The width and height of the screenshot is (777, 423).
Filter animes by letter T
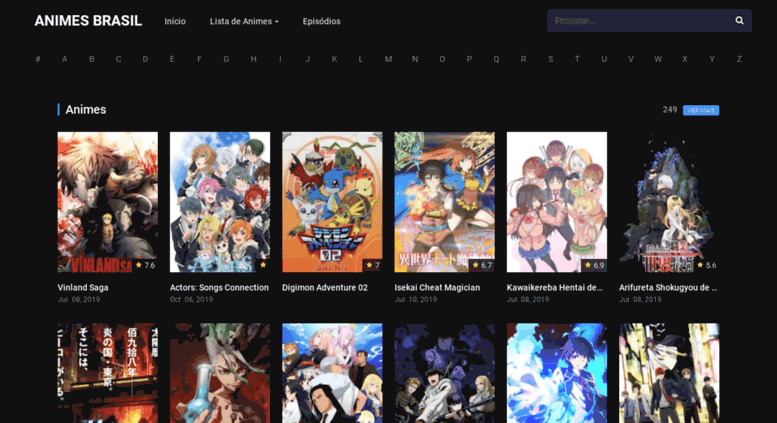click(x=577, y=59)
